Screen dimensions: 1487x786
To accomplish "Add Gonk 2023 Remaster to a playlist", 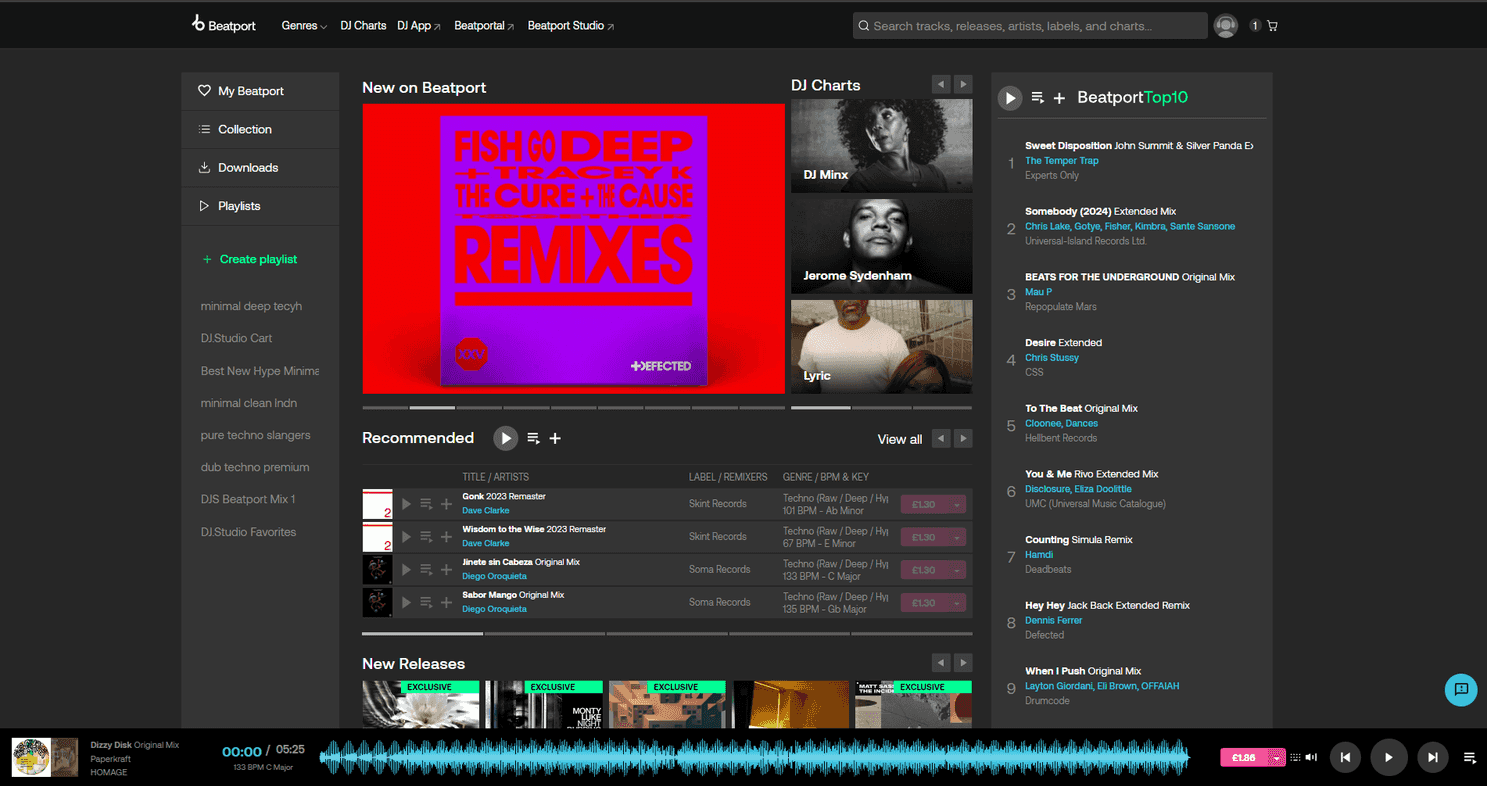I will (x=447, y=504).
